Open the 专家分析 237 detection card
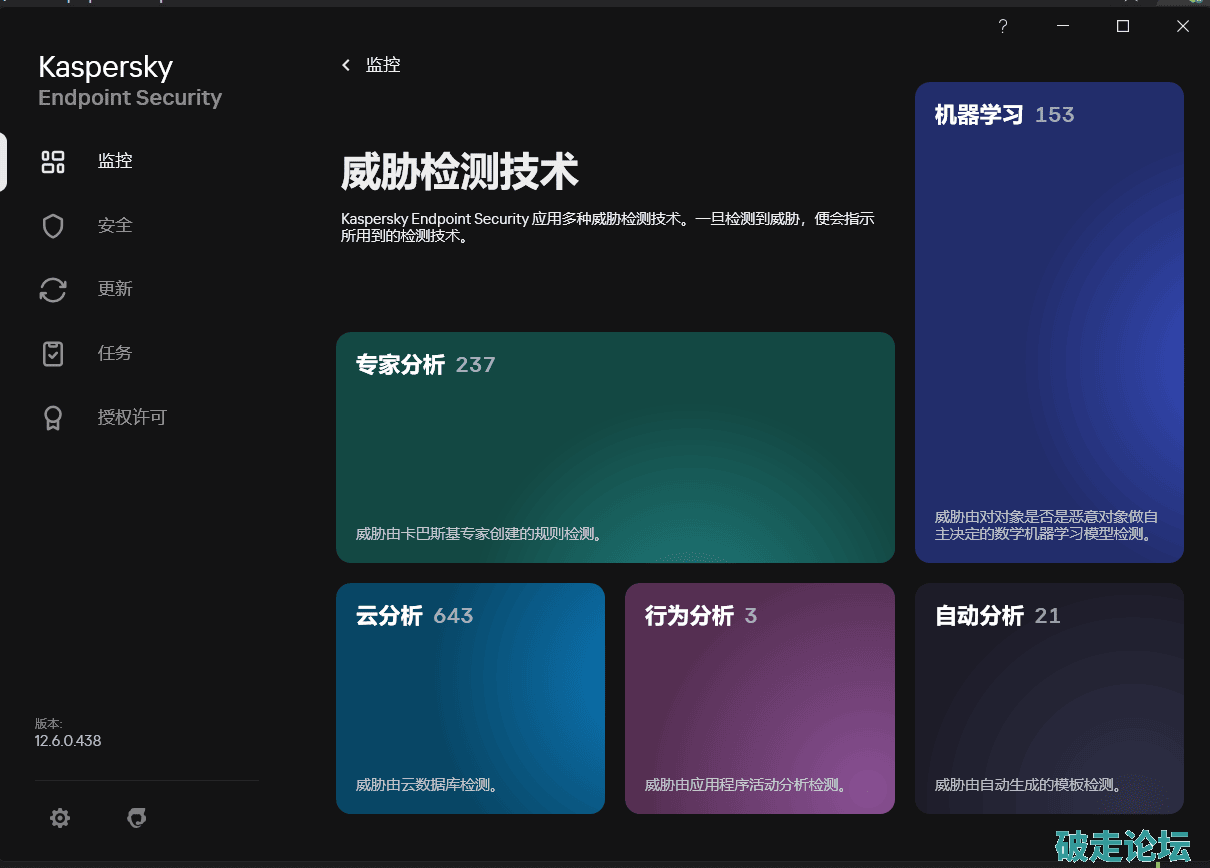 (x=615, y=447)
